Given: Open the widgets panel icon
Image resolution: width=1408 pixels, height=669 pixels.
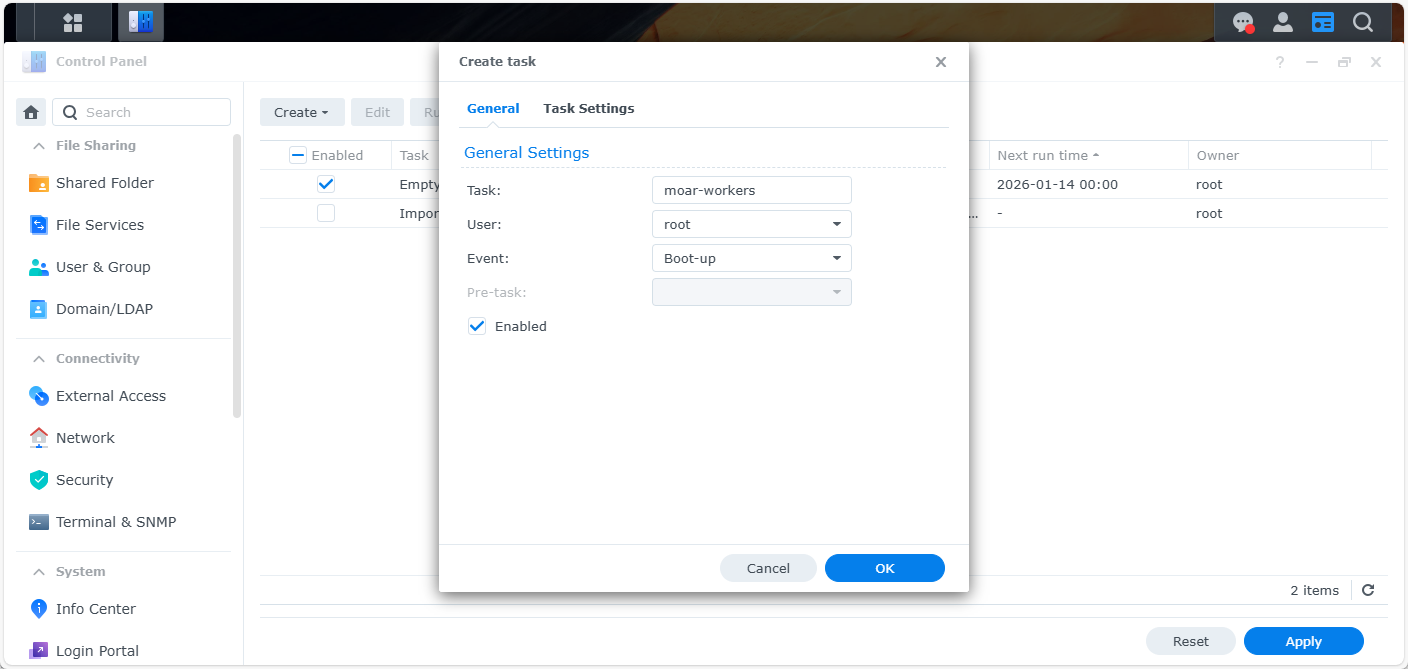Looking at the screenshot, I should [1323, 22].
